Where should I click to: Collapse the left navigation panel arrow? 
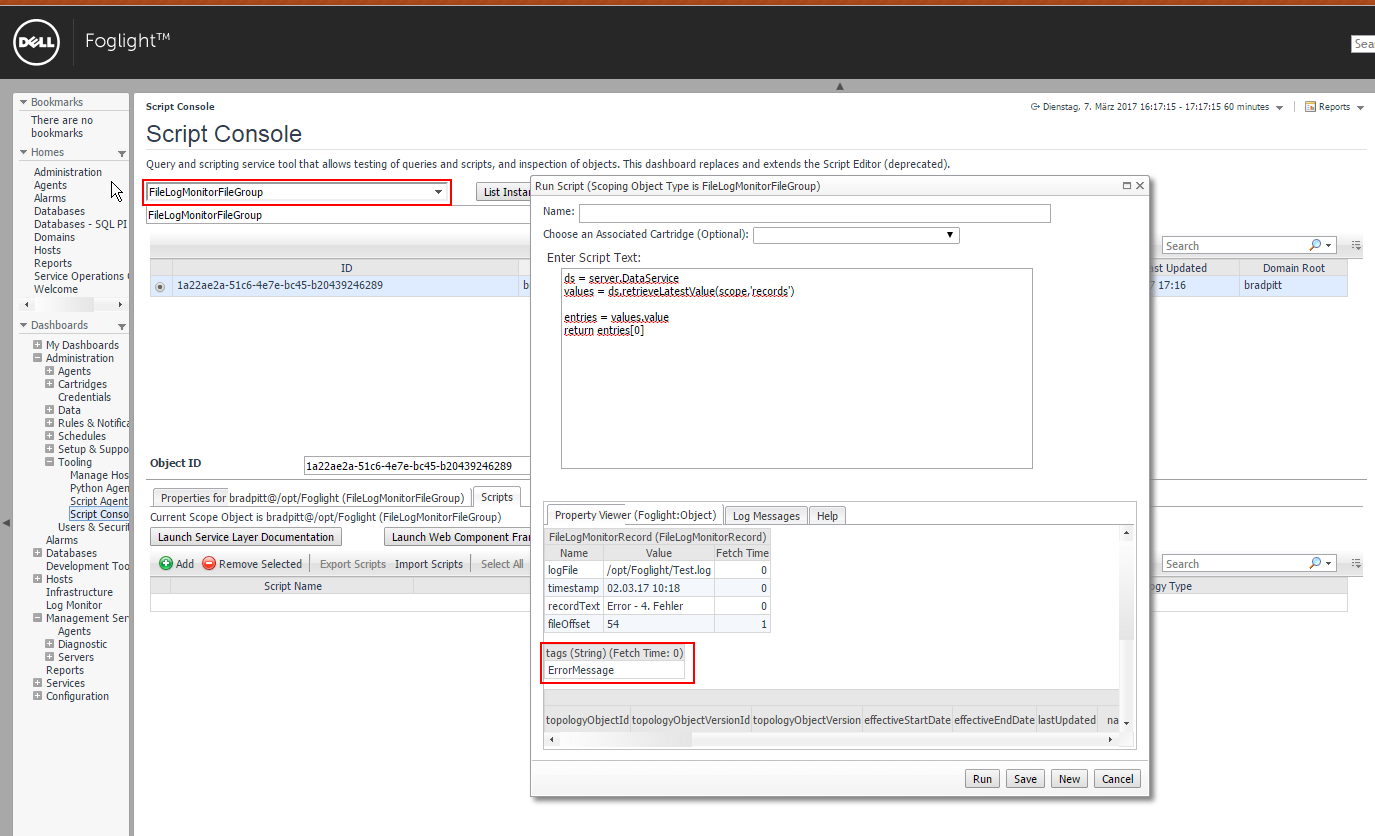click(x=6, y=523)
